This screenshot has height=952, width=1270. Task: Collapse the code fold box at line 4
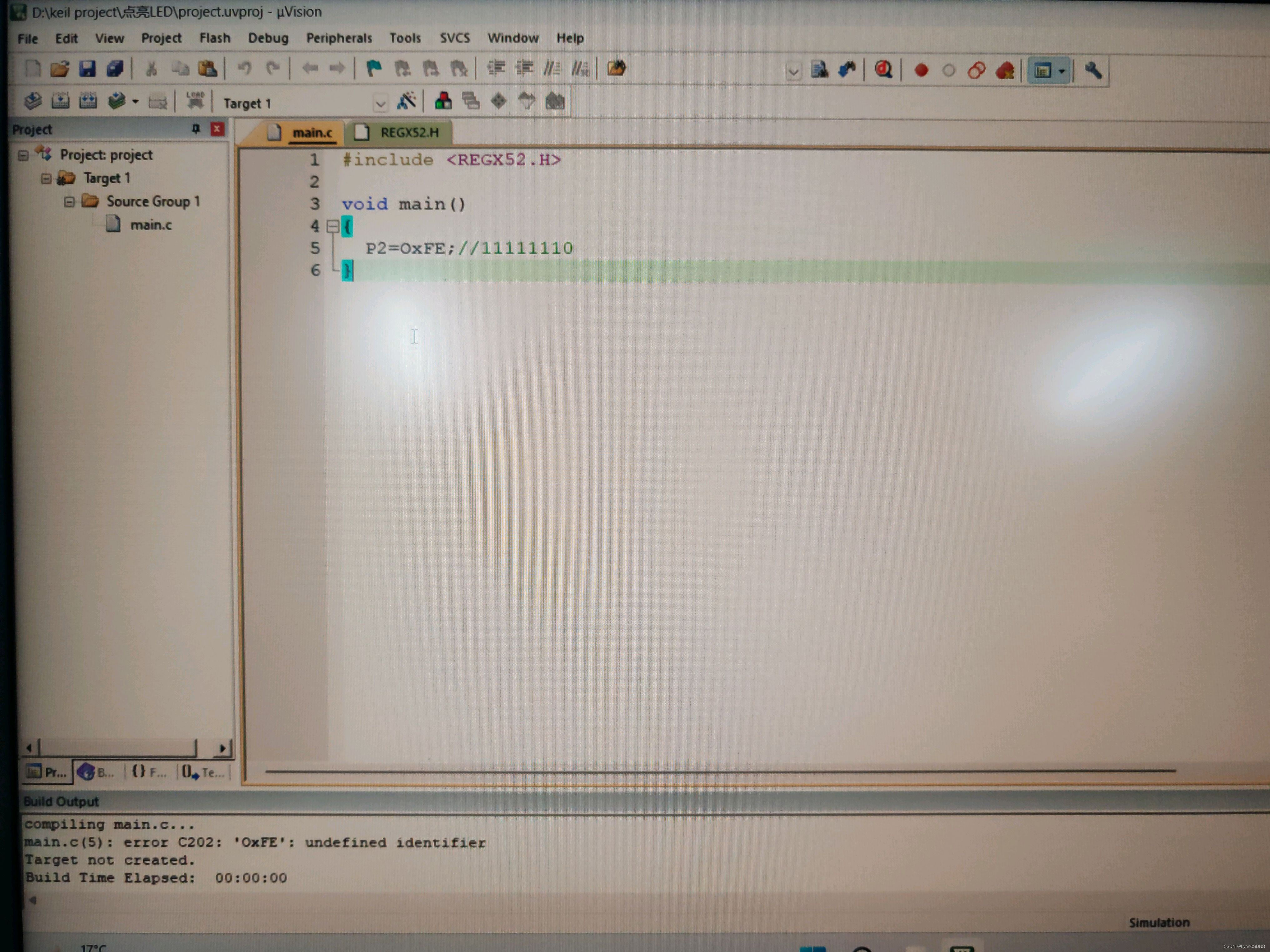point(332,226)
